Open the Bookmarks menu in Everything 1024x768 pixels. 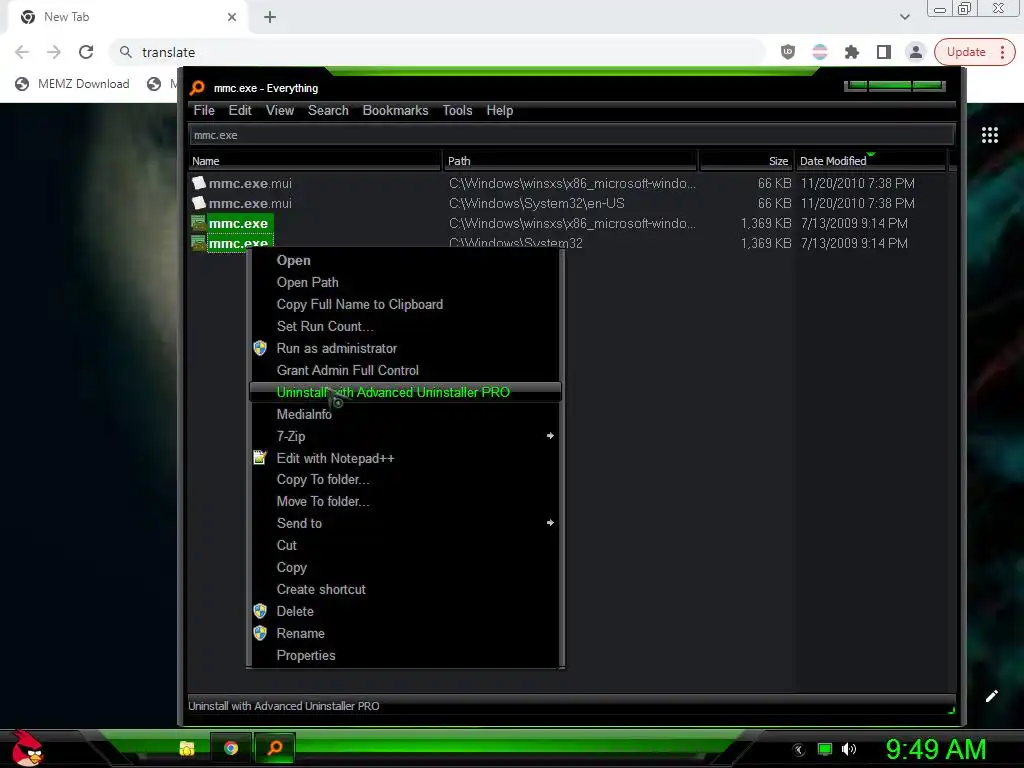click(x=395, y=110)
